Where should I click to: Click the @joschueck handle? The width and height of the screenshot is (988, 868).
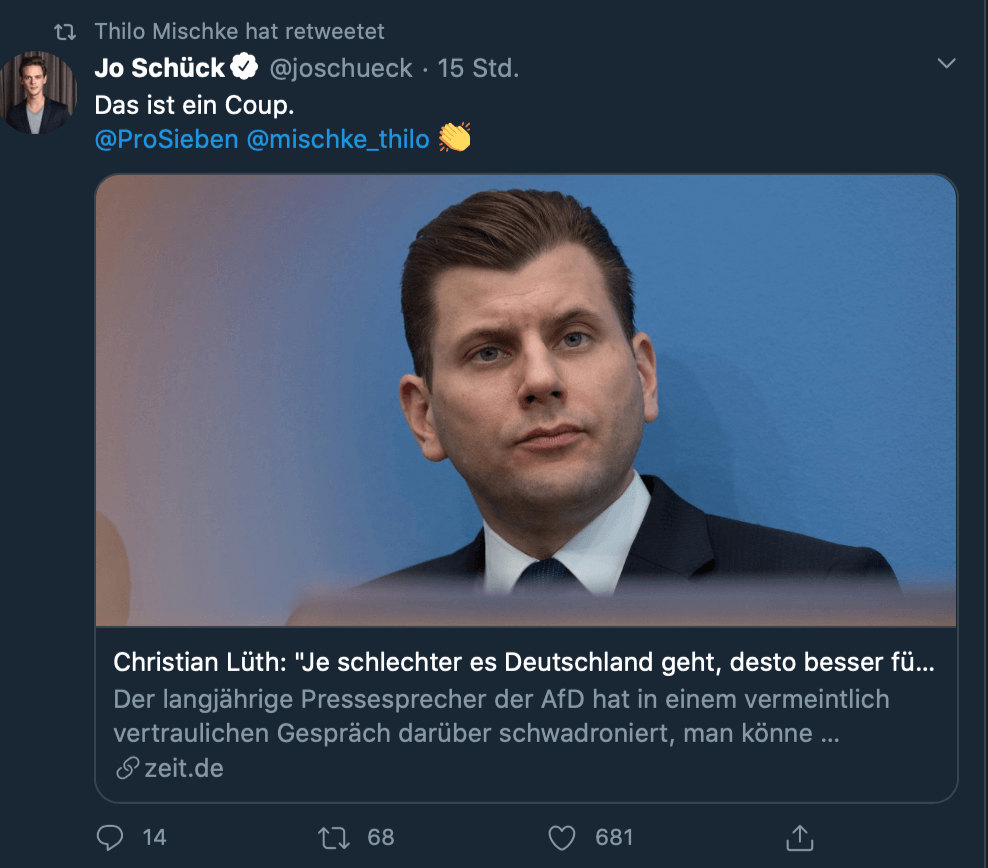point(341,68)
